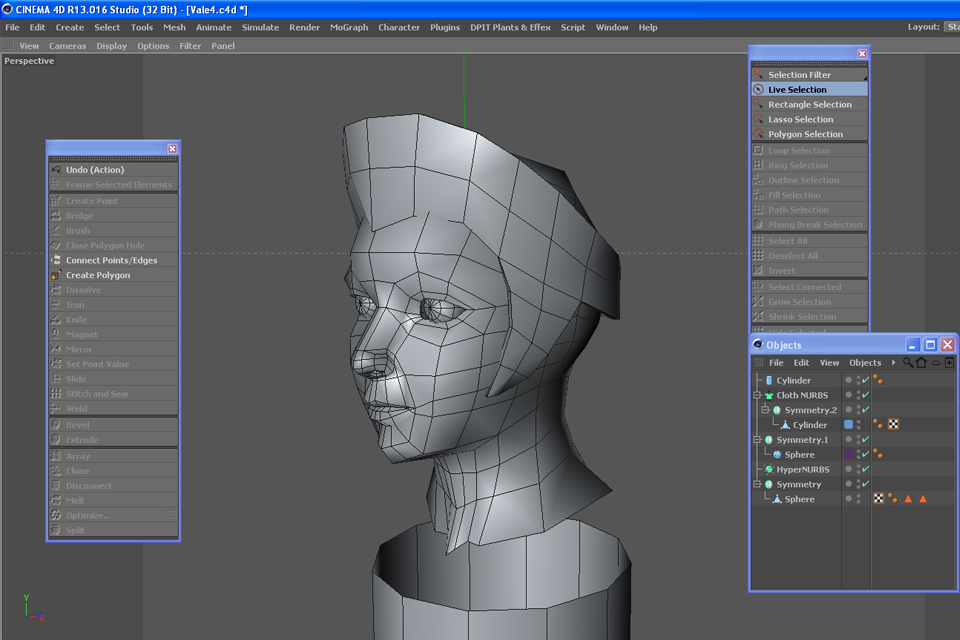The image size is (960, 640).
Task: Click the Create Polygon tool
Action: coord(98,275)
